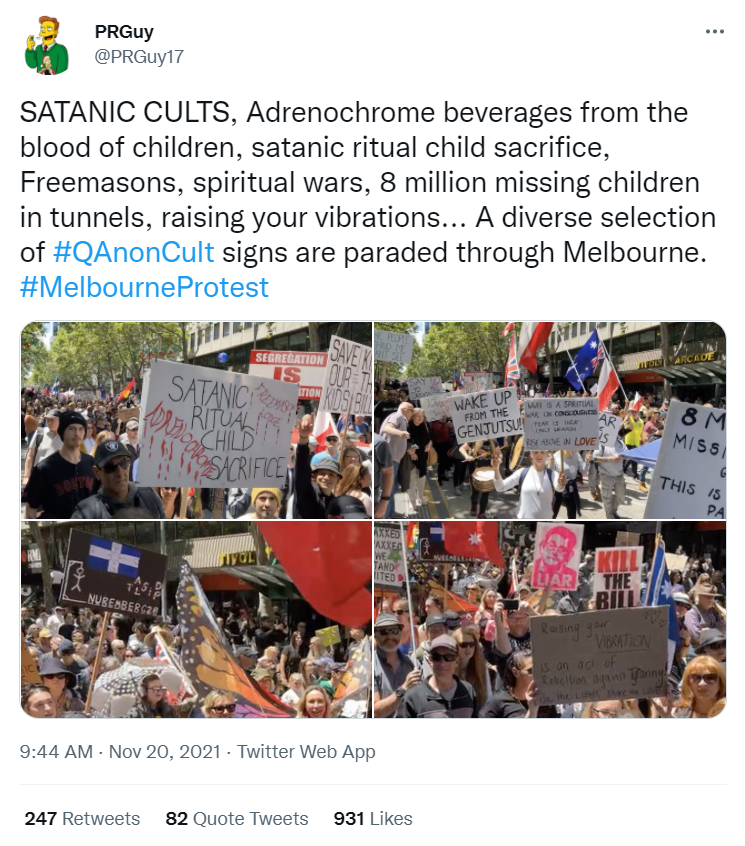
Task: Open the Nuremberg flag crowd photo
Action: tap(196, 619)
